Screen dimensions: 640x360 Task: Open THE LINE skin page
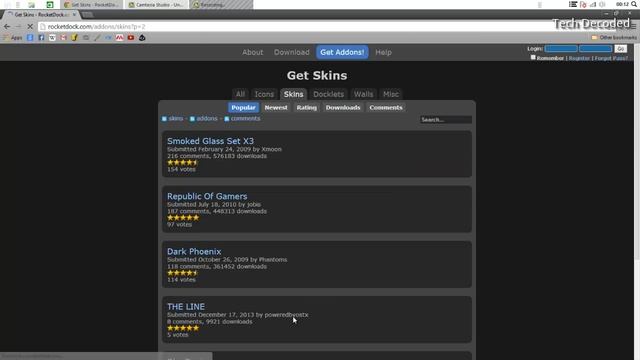click(x=186, y=307)
